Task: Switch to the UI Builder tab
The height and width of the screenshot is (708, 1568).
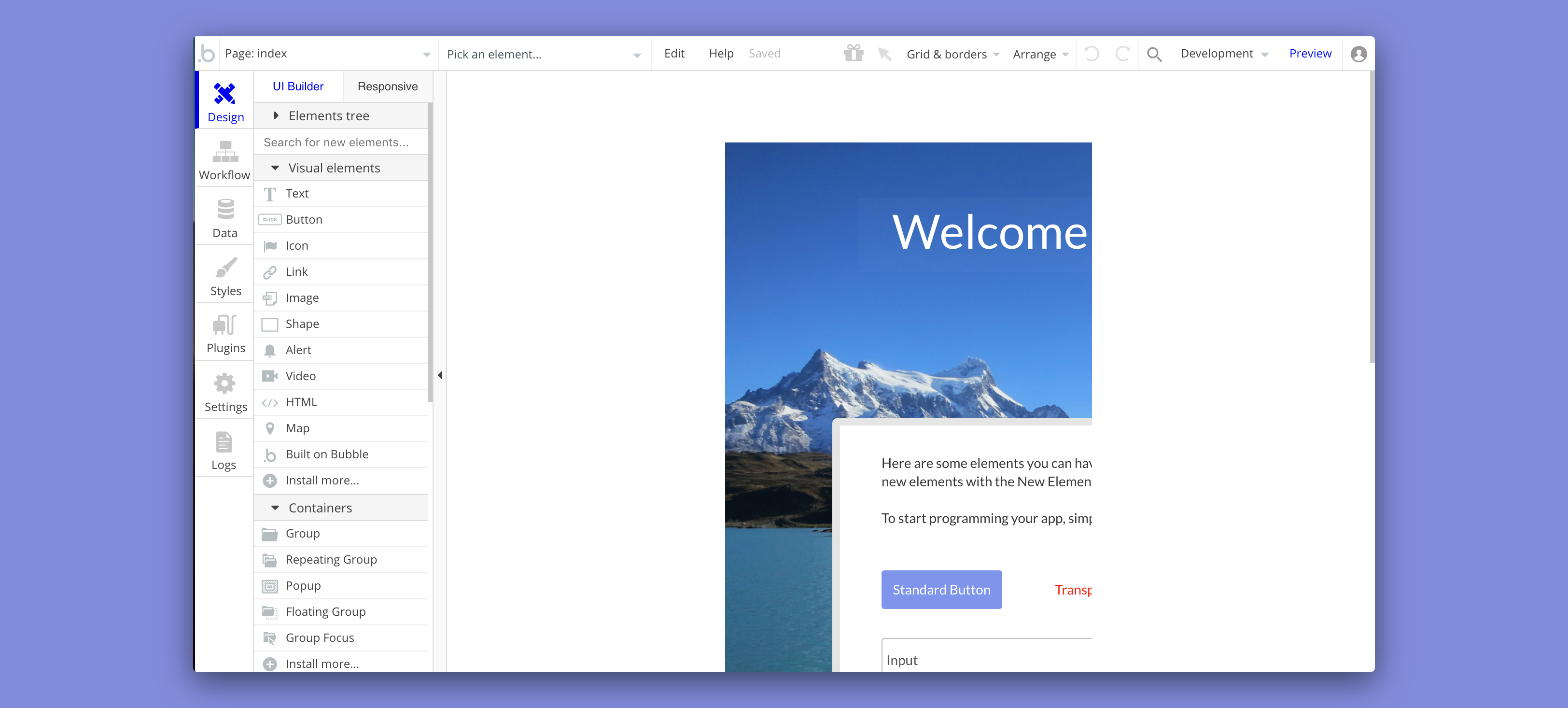Action: tap(298, 86)
